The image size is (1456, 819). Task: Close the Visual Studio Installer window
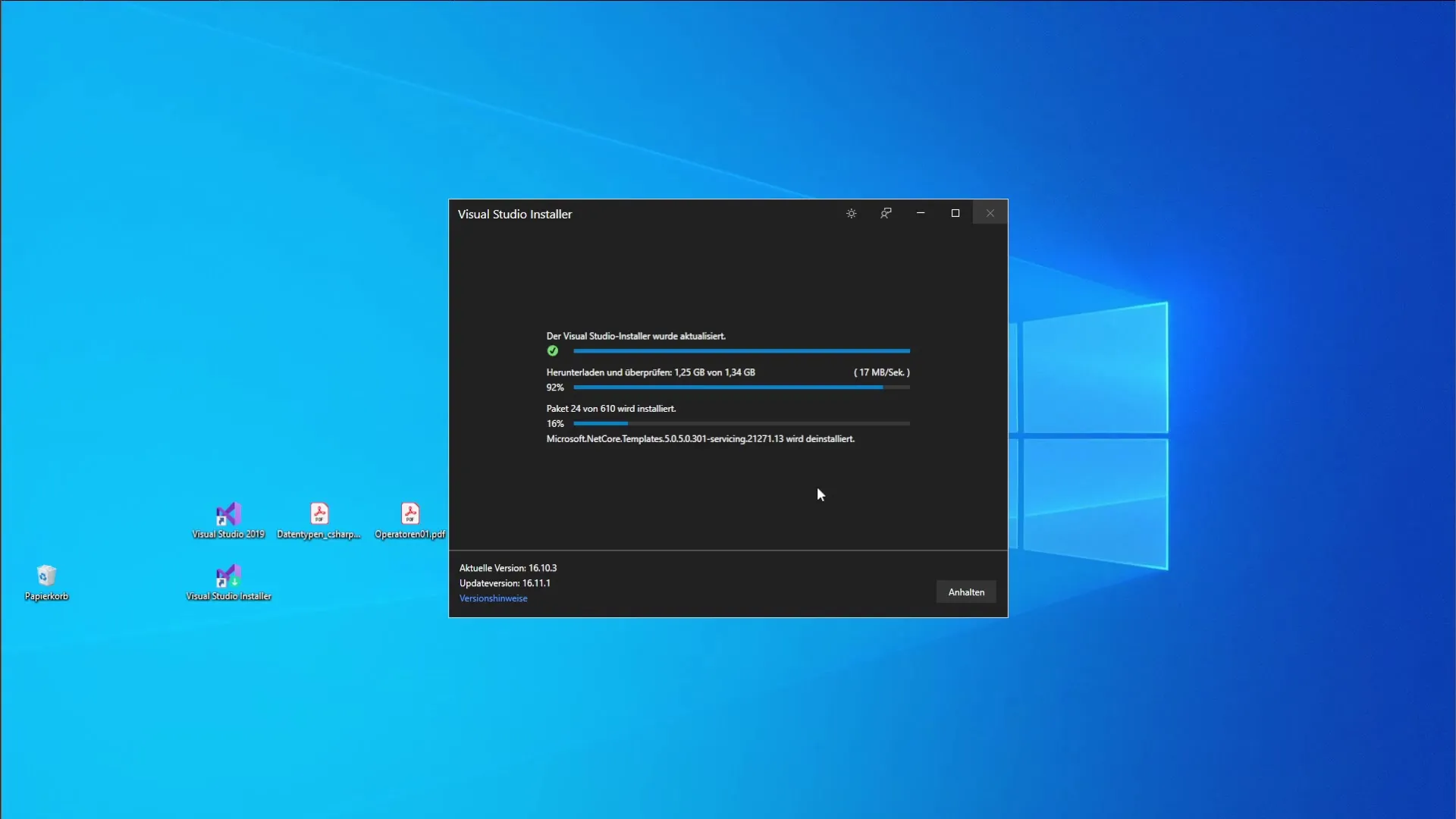990,214
